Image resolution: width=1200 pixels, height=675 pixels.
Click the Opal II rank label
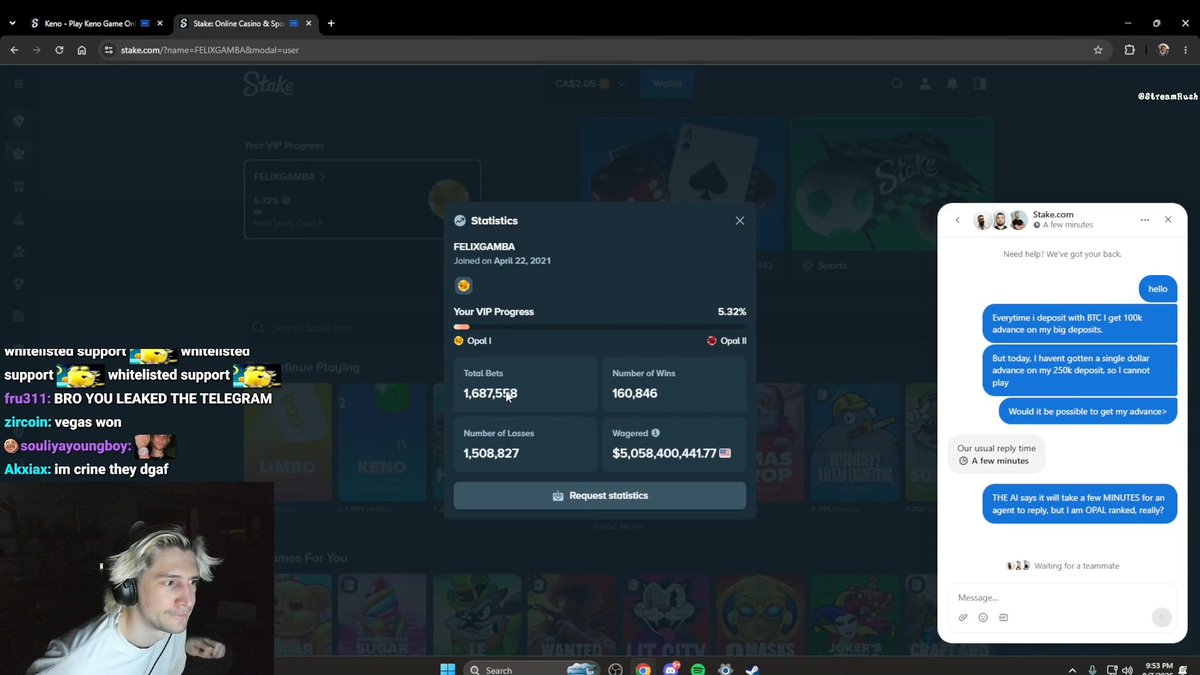[x=727, y=341]
